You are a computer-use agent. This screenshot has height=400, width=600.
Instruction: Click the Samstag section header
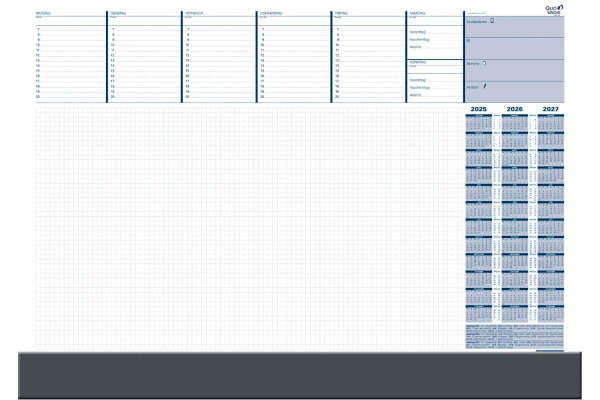point(419,14)
